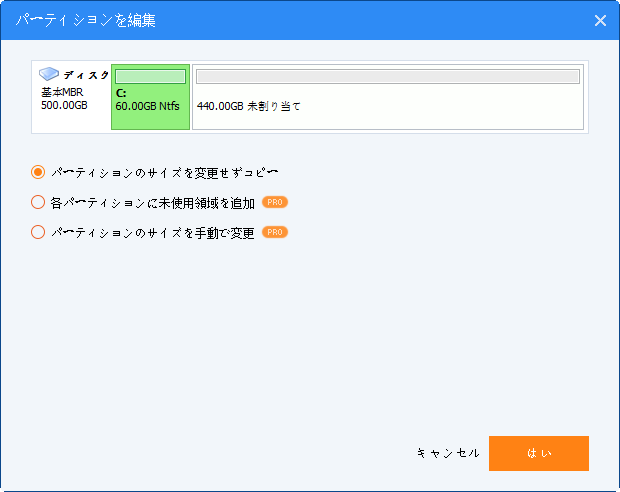Screen dimensions: 620x492
Task: Click the unallocated space usage bar
Action: (x=388, y=76)
